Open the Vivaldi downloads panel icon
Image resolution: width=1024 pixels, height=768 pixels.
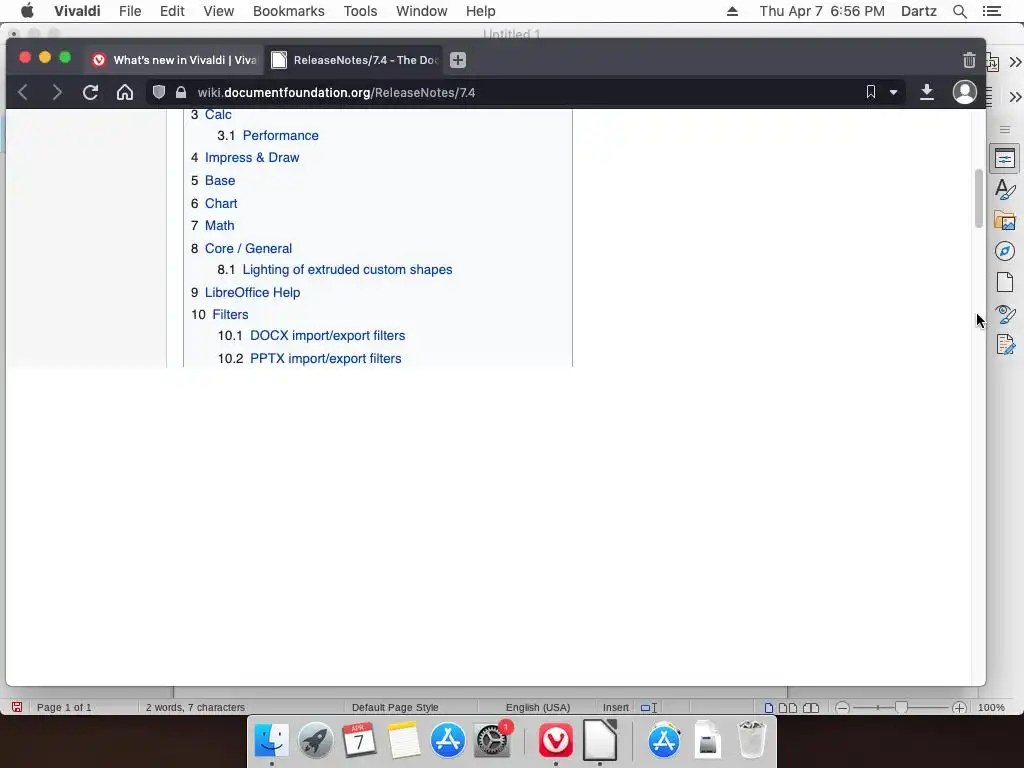pyautogui.click(x=927, y=92)
